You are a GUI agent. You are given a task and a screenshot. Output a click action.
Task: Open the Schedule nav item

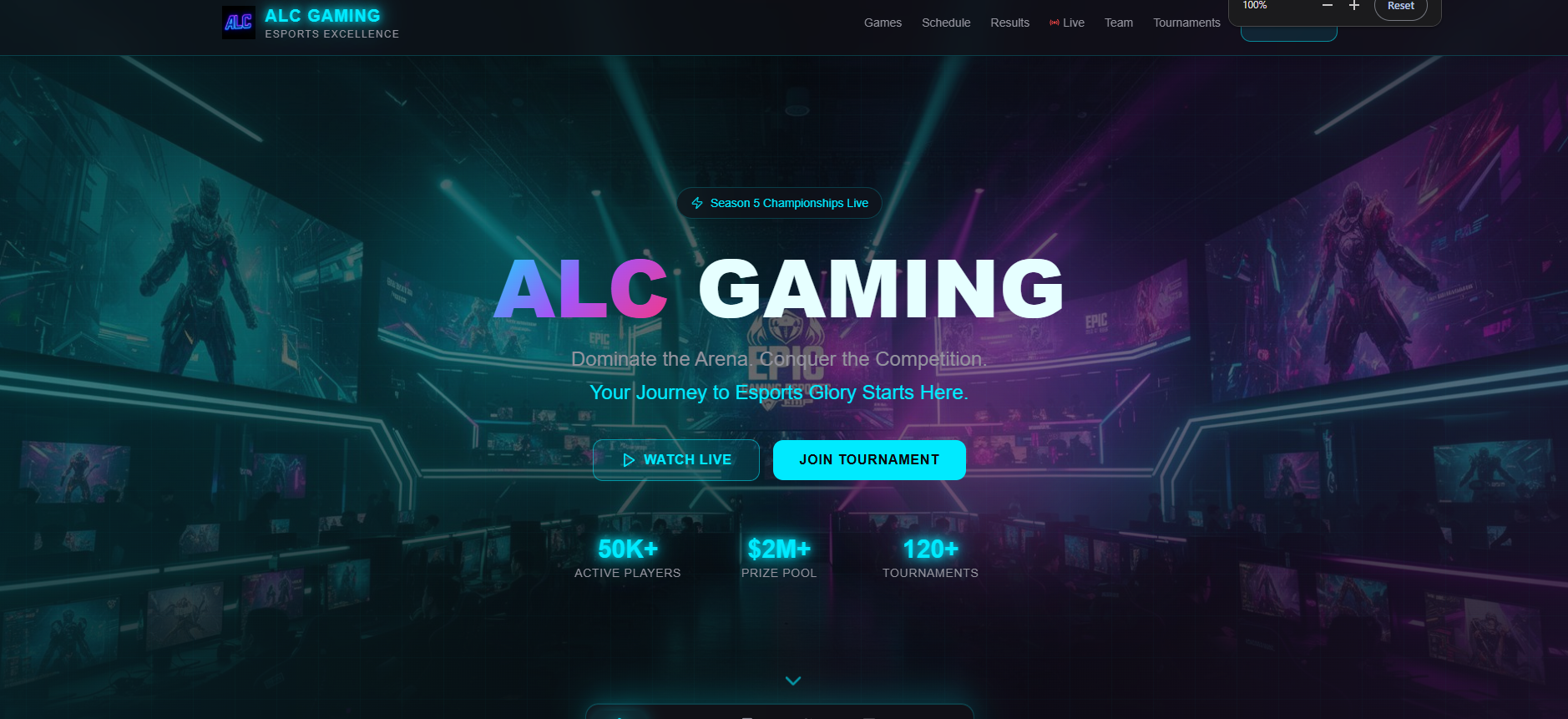[946, 23]
